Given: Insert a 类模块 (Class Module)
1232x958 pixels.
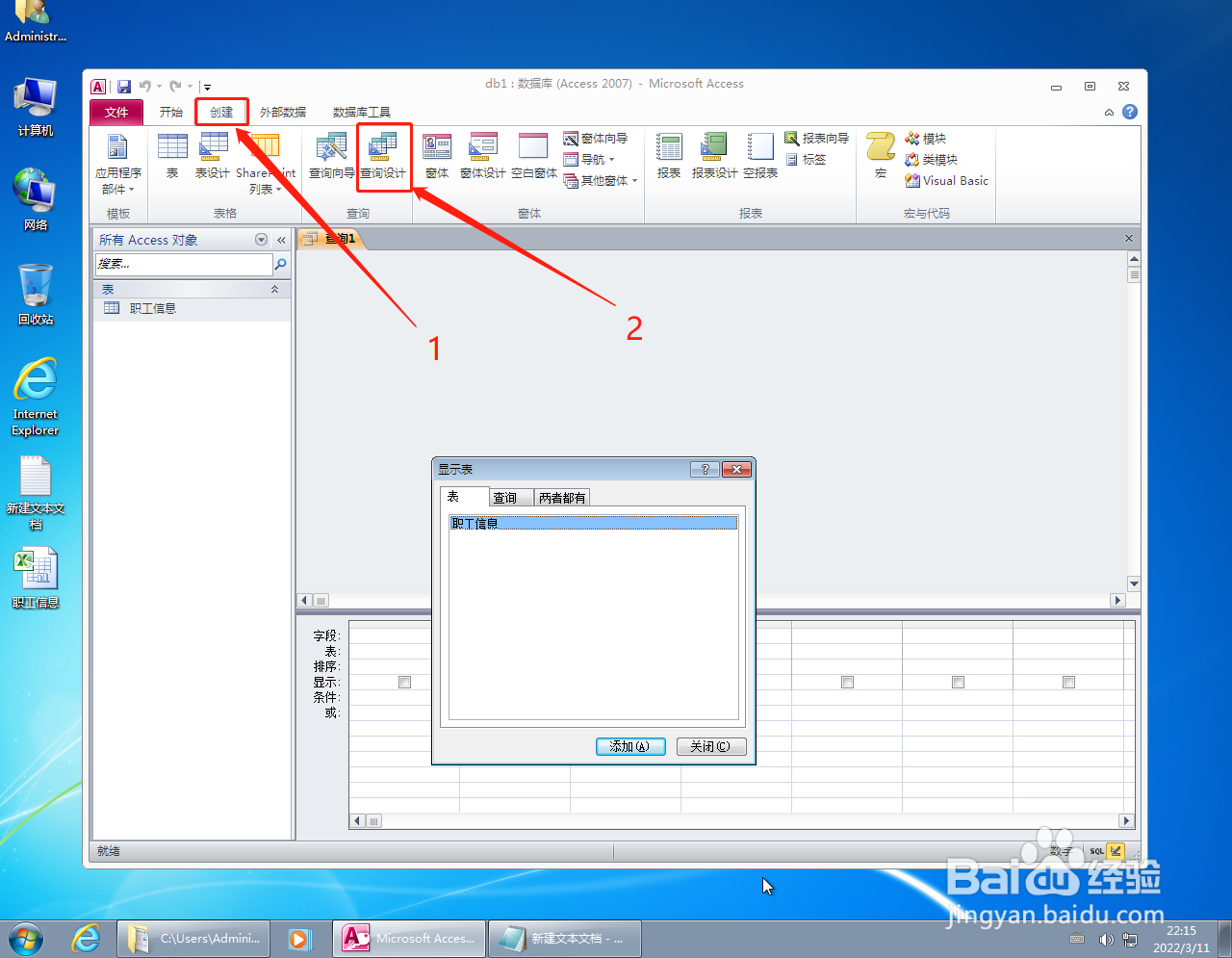Looking at the screenshot, I should coord(931,160).
